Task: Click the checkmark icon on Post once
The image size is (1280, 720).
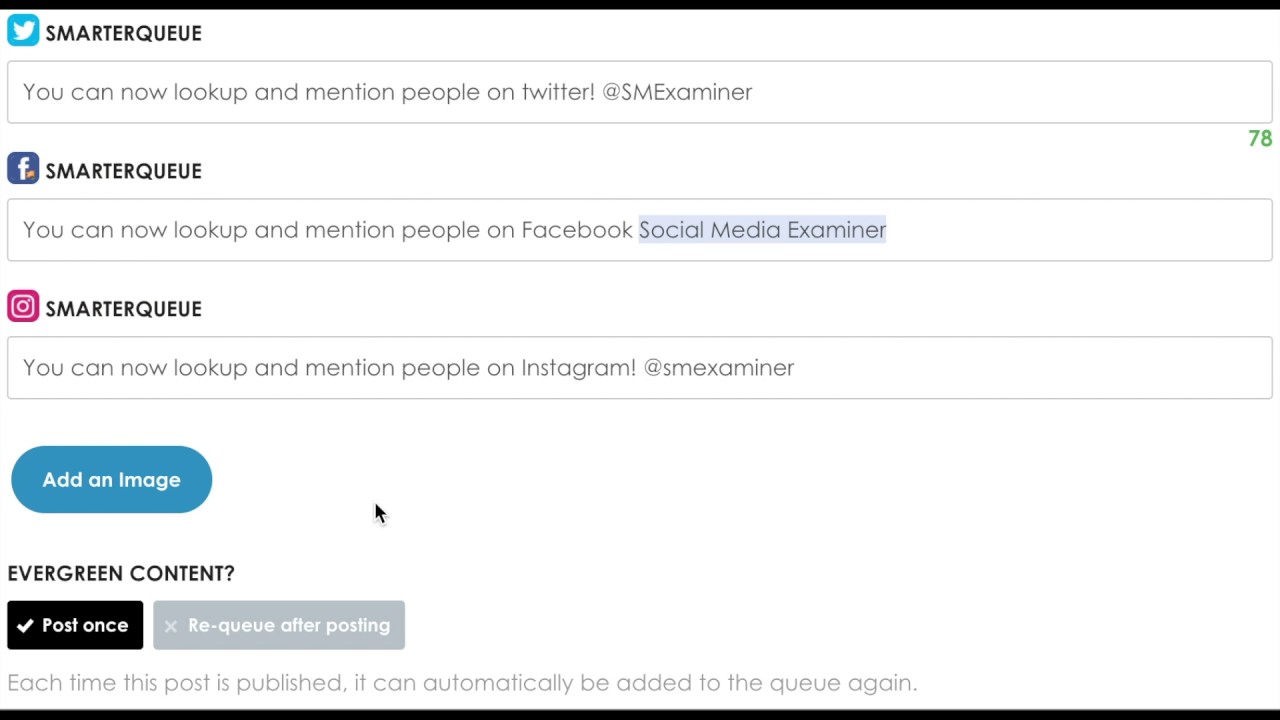Action: pos(25,626)
